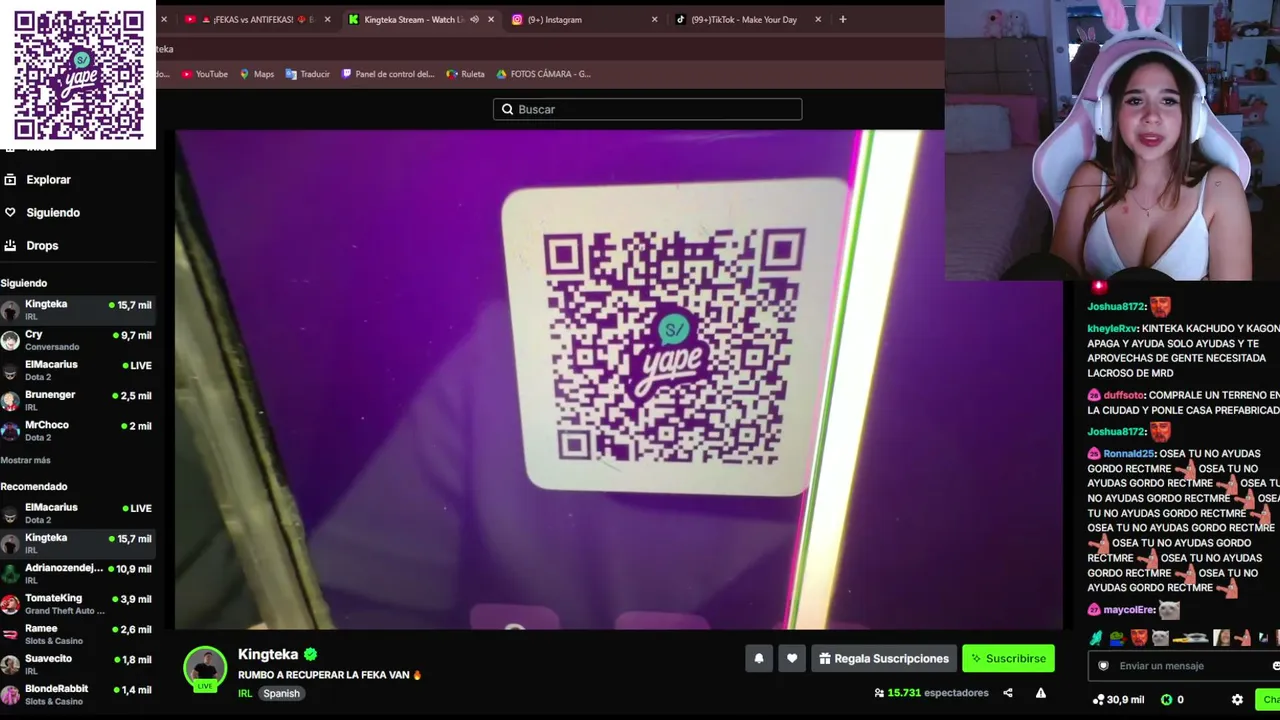This screenshot has width=1280, height=720.
Task: Click the Kick points K icon
Action: [1165, 700]
